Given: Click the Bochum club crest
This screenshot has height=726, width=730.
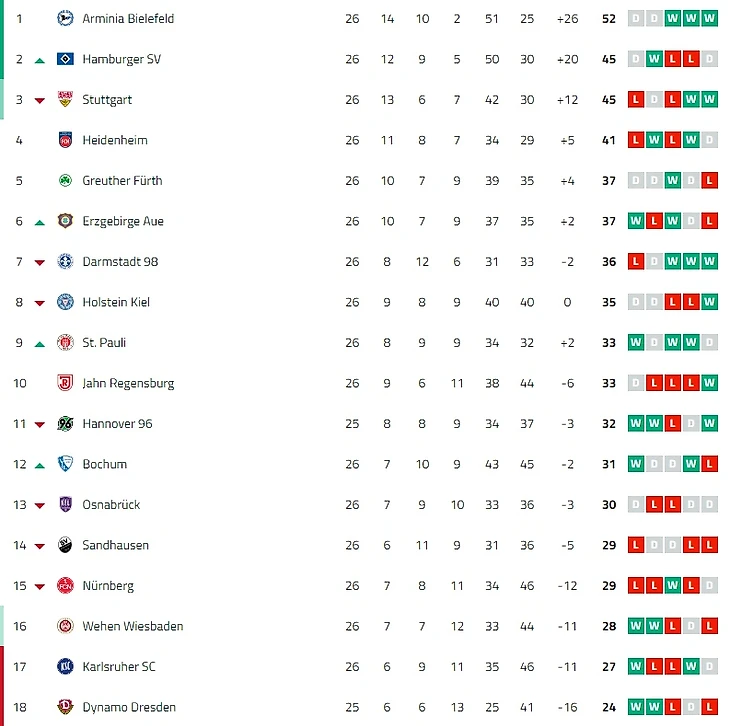Looking at the screenshot, I should (65, 464).
